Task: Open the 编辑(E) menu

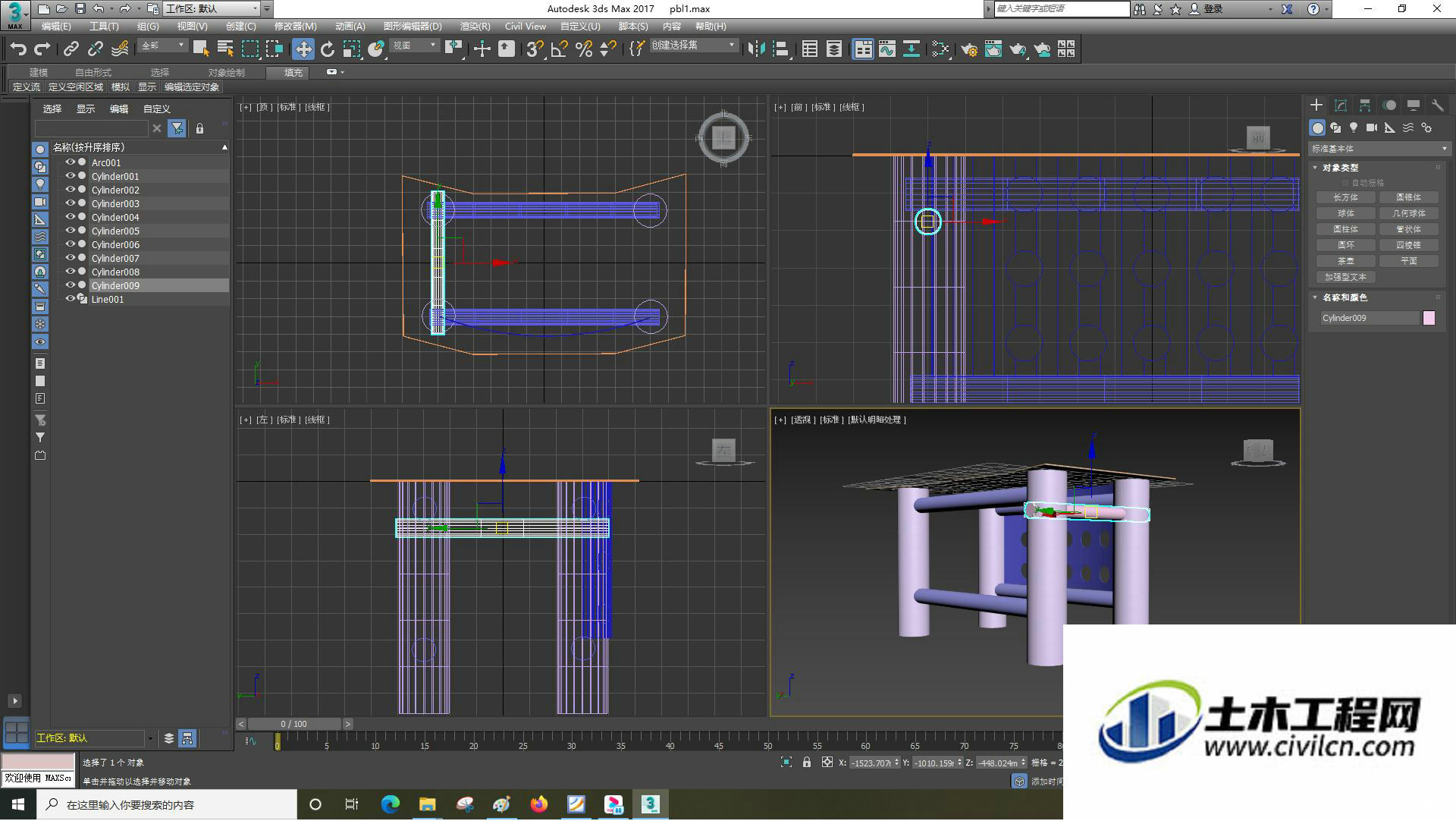Action: pyautogui.click(x=56, y=26)
